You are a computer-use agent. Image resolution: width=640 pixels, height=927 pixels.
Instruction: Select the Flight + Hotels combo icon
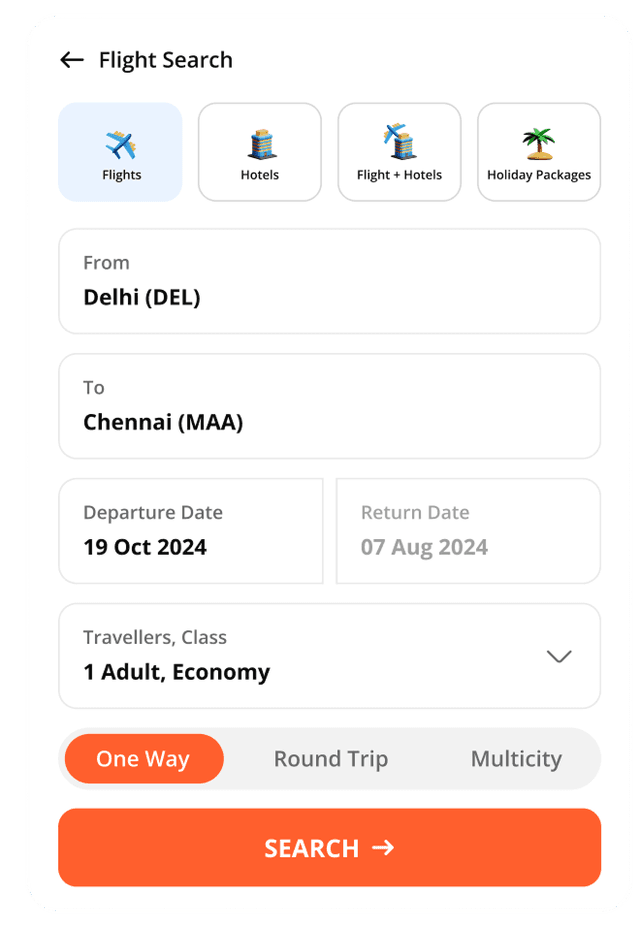(x=399, y=140)
